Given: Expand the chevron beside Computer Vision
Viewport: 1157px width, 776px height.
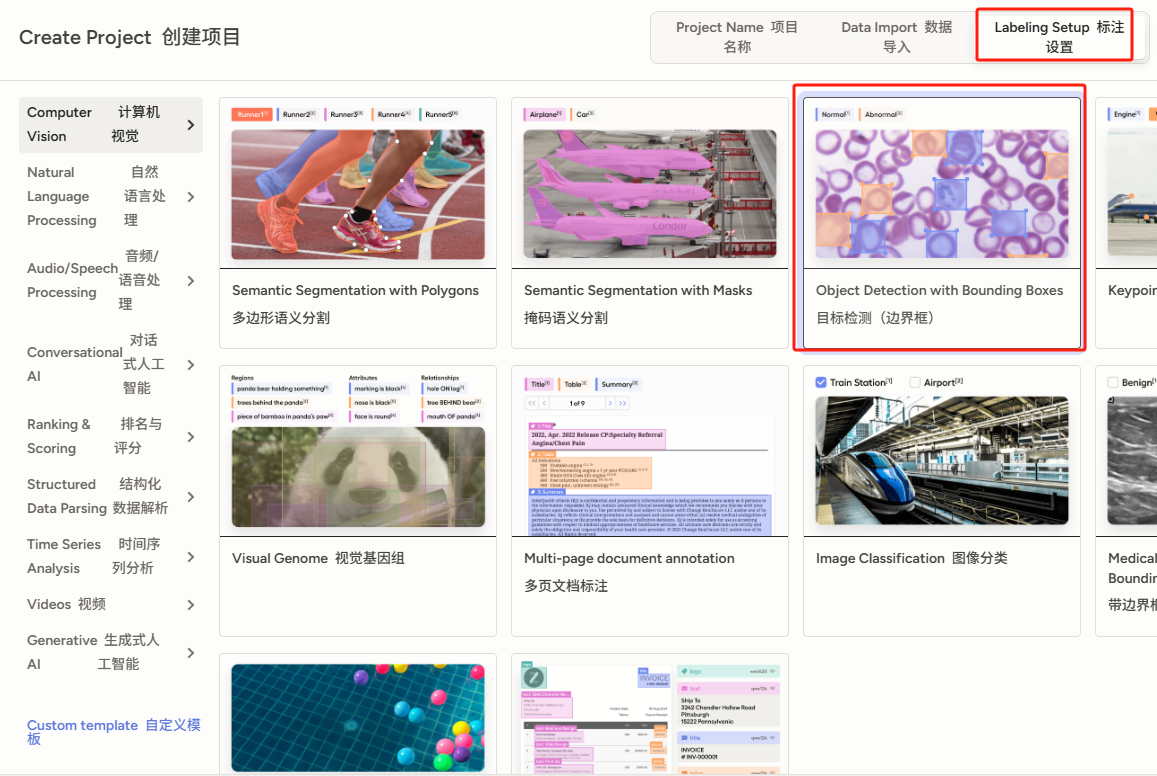Looking at the screenshot, I should tap(190, 125).
